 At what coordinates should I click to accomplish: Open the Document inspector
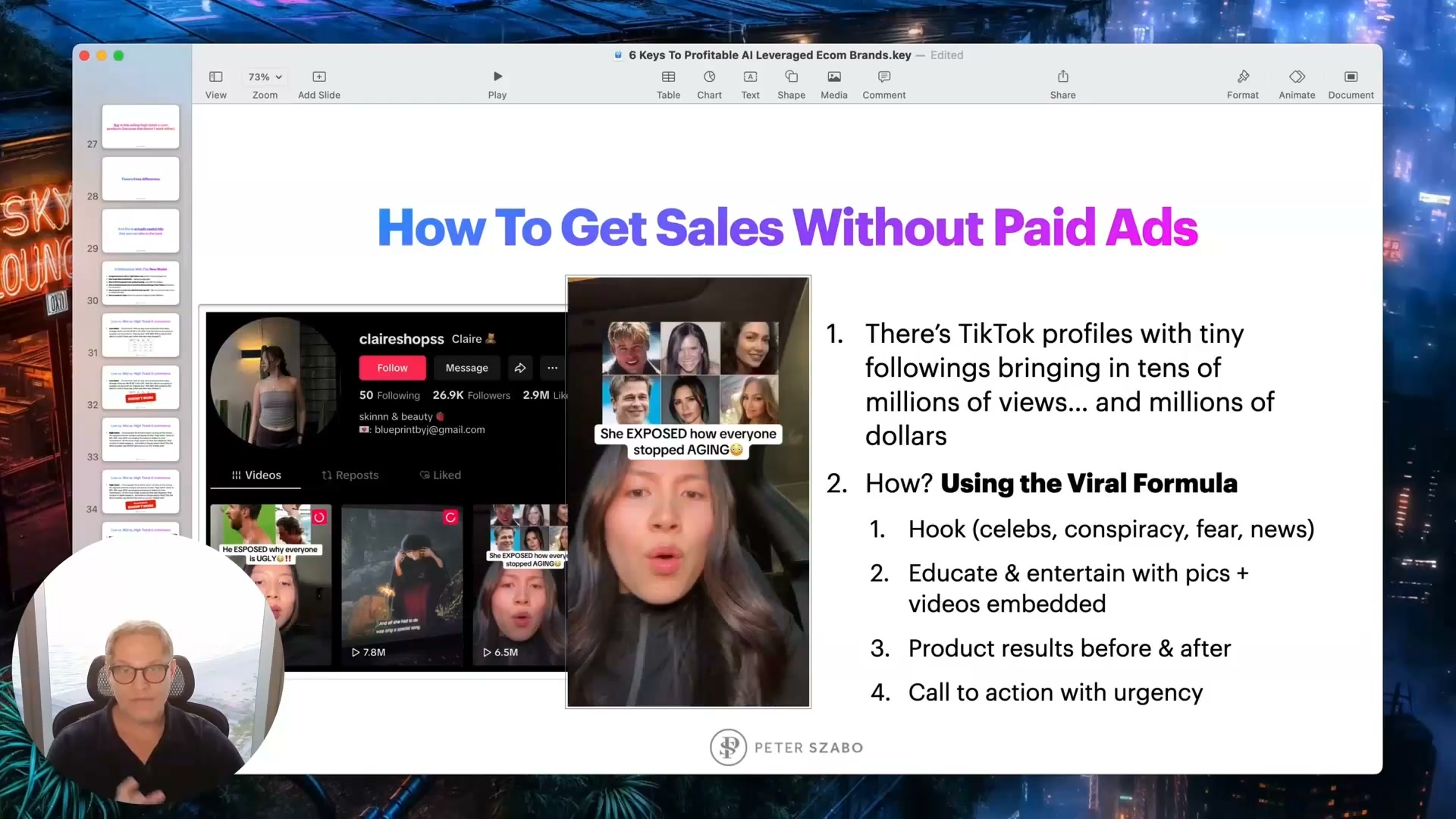(1351, 77)
